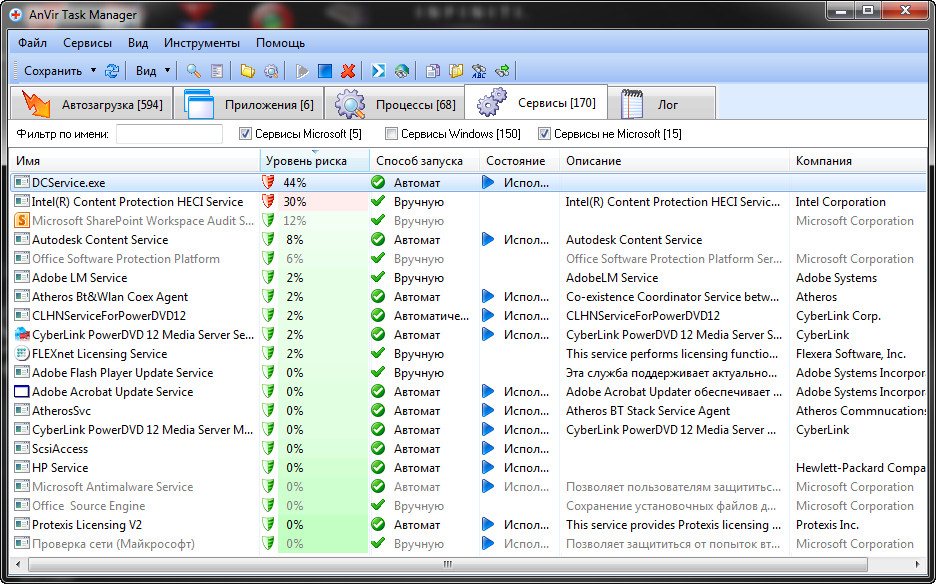936x584 pixels.
Task: Open the Файл menu
Action: [32, 43]
